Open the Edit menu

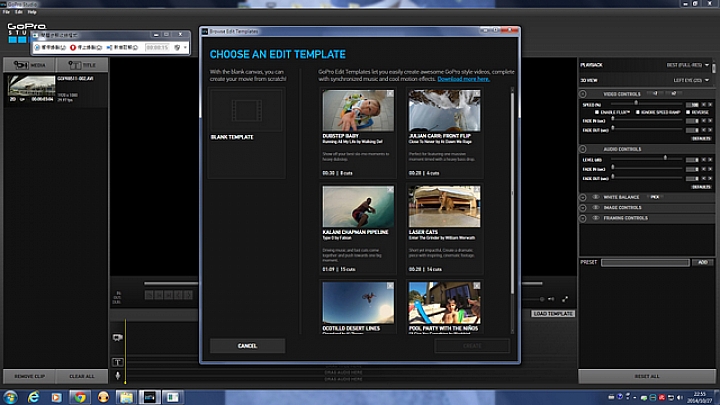(19, 12)
